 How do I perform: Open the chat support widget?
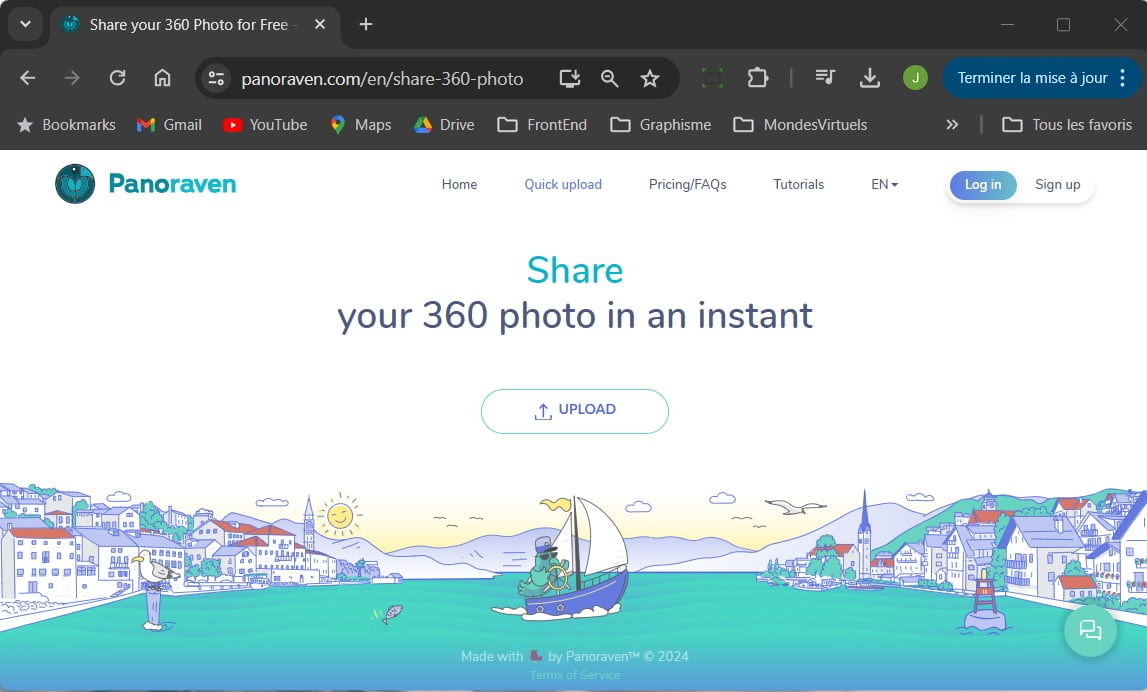[1089, 630]
